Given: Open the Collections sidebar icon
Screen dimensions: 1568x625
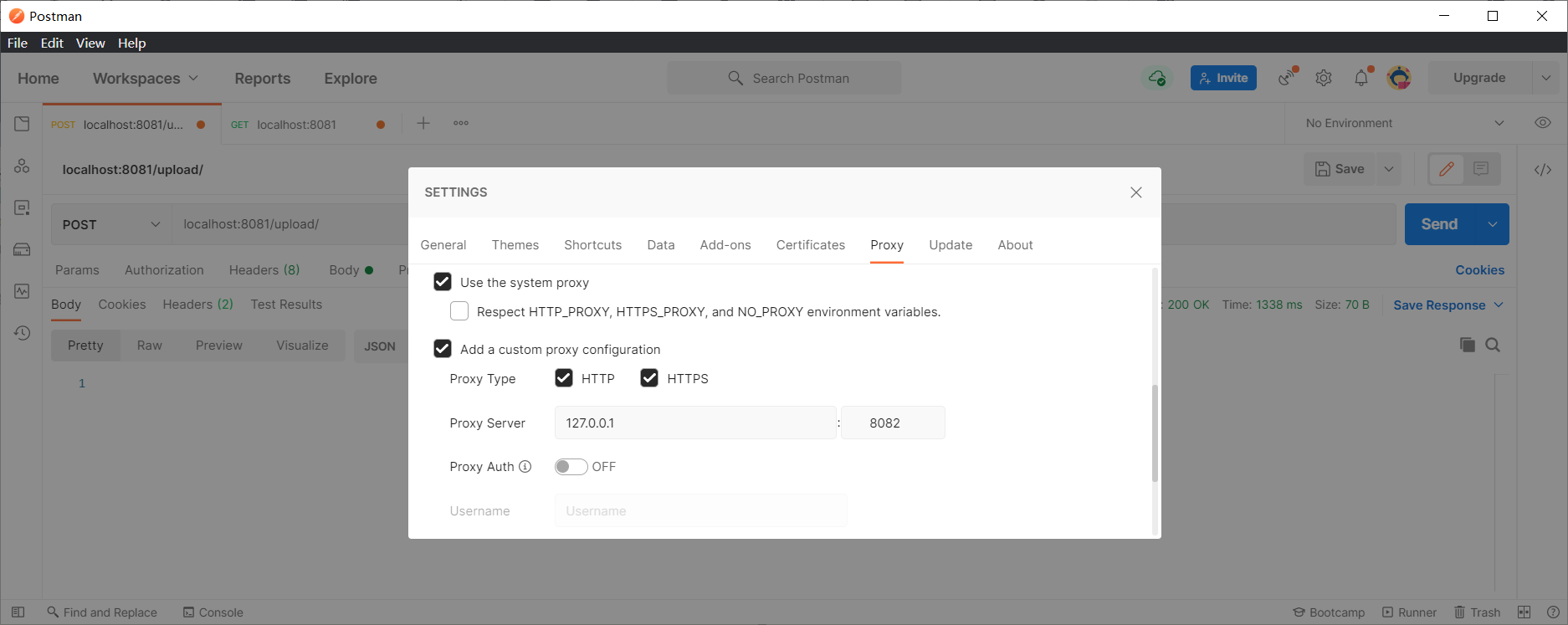Looking at the screenshot, I should [x=22, y=124].
